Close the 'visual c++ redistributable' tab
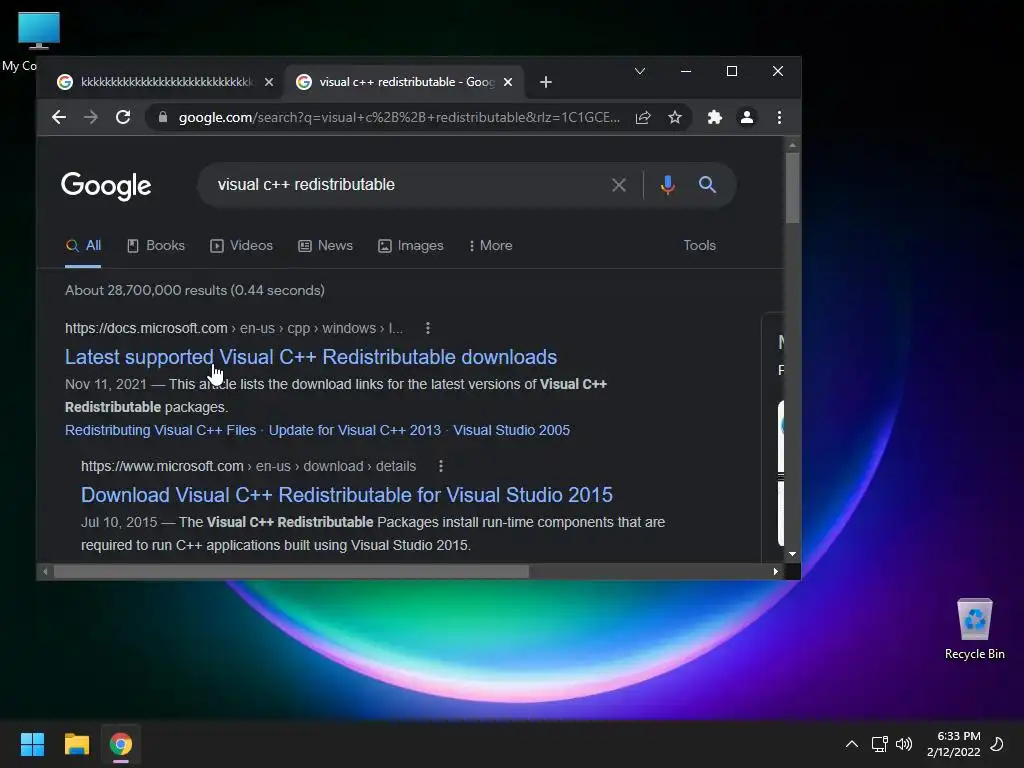The width and height of the screenshot is (1024, 768). coord(508,82)
